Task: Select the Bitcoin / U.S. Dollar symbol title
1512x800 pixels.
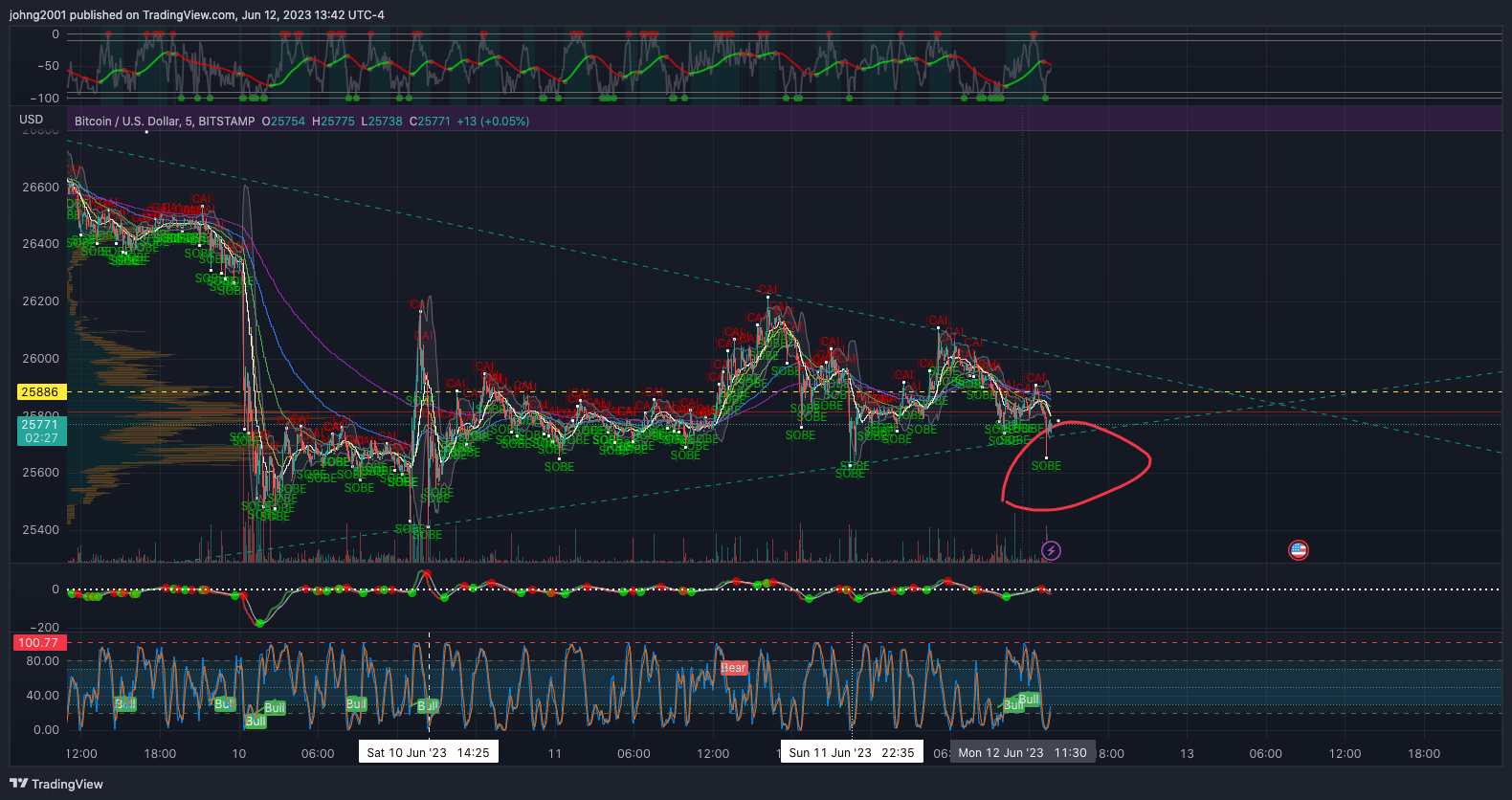Action: pos(165,122)
